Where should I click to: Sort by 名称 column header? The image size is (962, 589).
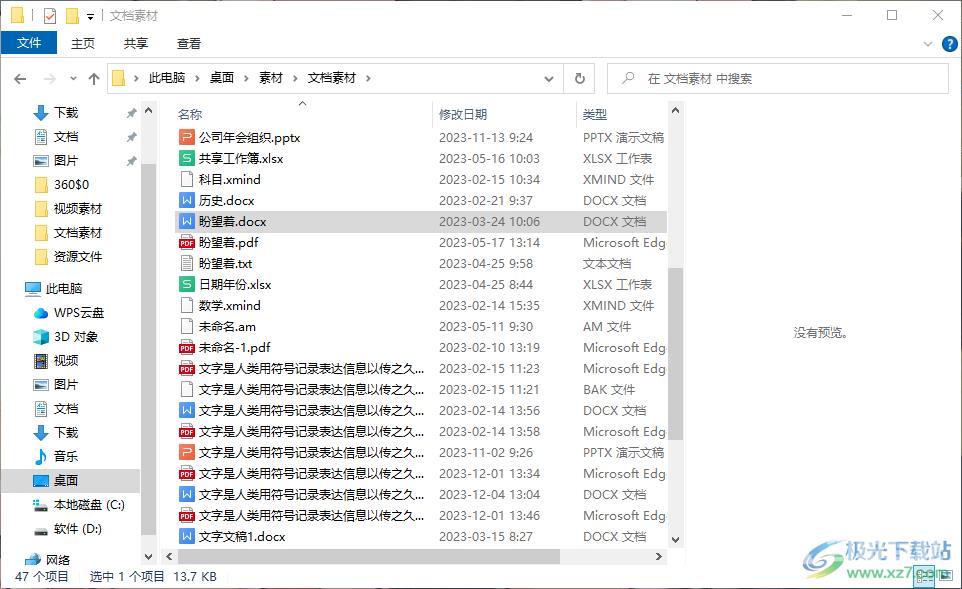tap(190, 114)
